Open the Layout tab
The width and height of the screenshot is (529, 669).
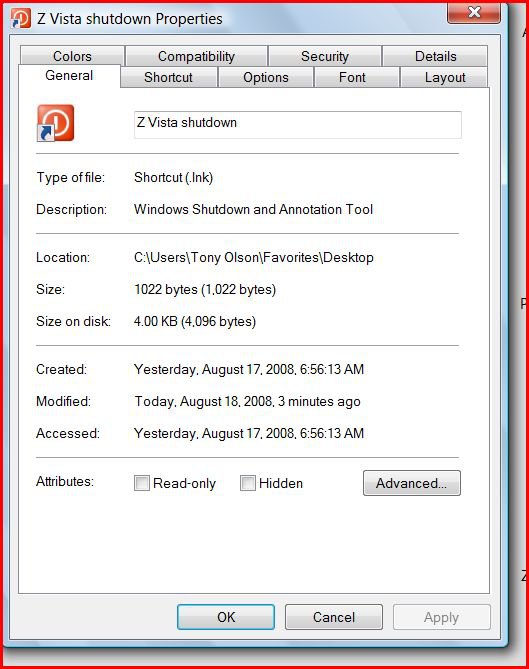pos(445,77)
